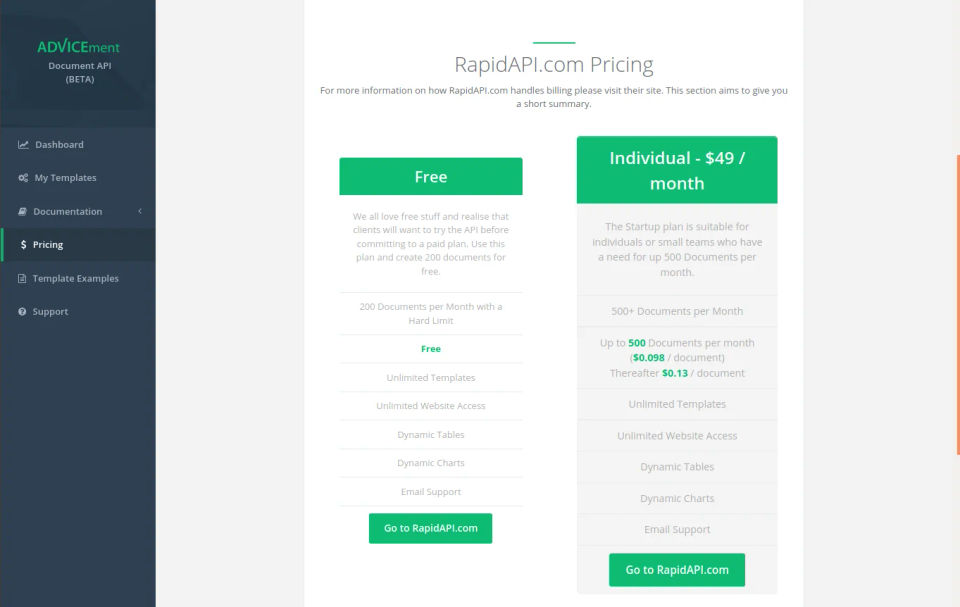The height and width of the screenshot is (607, 960).
Task: Click the Template Examples file icon
Action: (23, 279)
